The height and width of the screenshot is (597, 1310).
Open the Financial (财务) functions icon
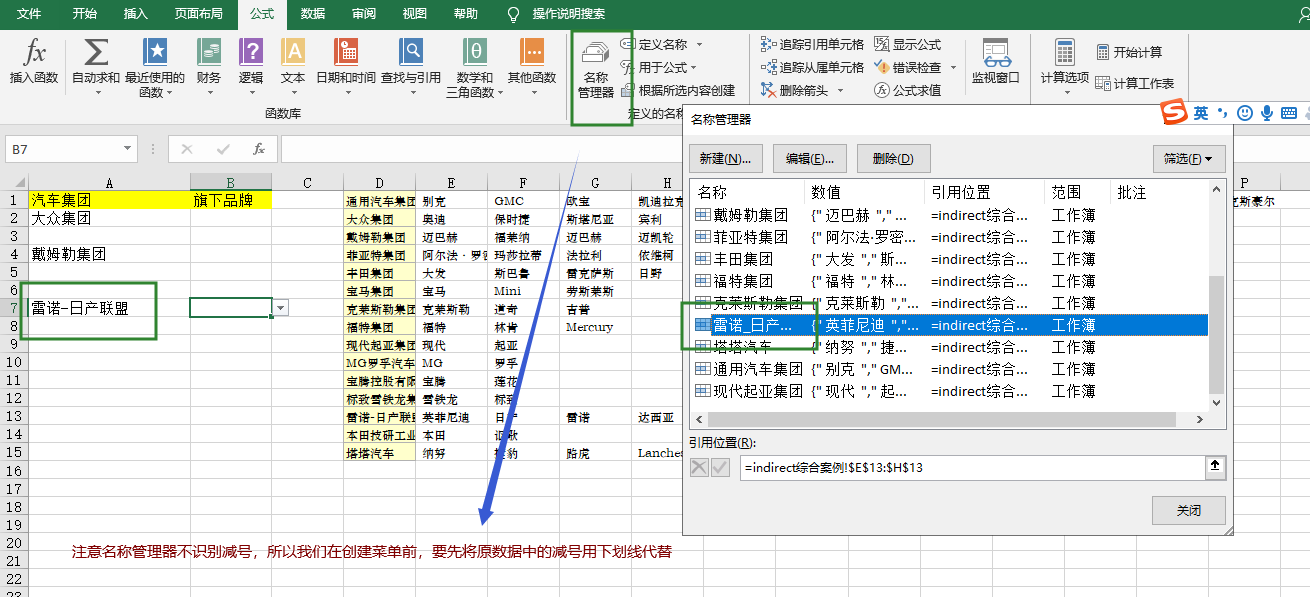(x=209, y=53)
